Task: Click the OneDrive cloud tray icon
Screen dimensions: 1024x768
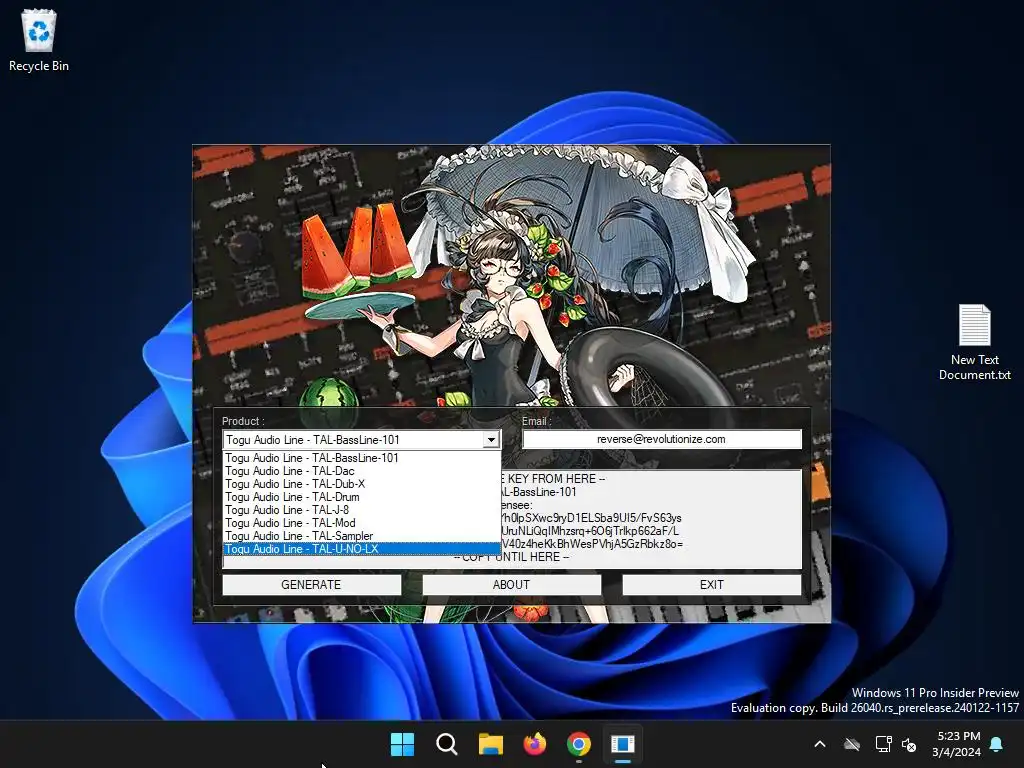Action: tap(852, 744)
